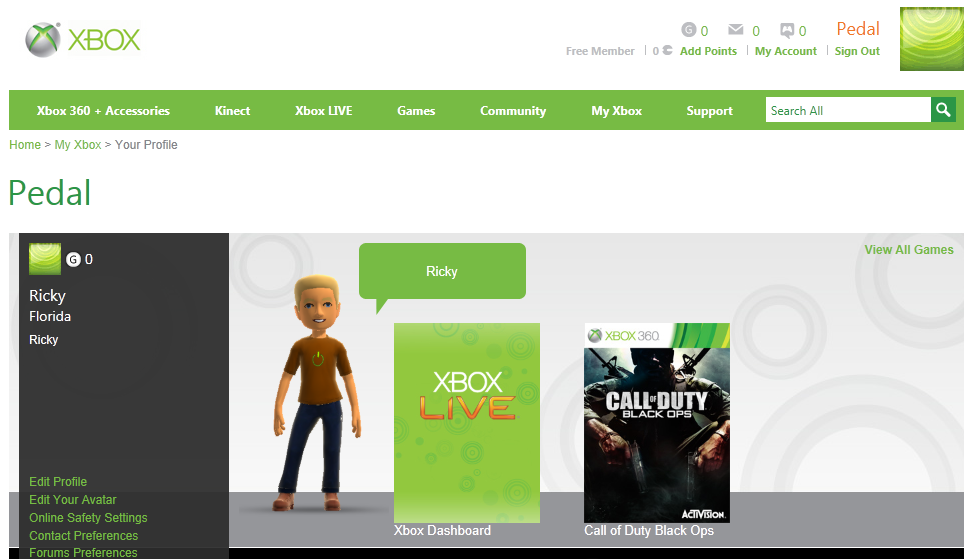Click the Pedal page heading
This screenshot has width=974, height=559.
tap(50, 193)
